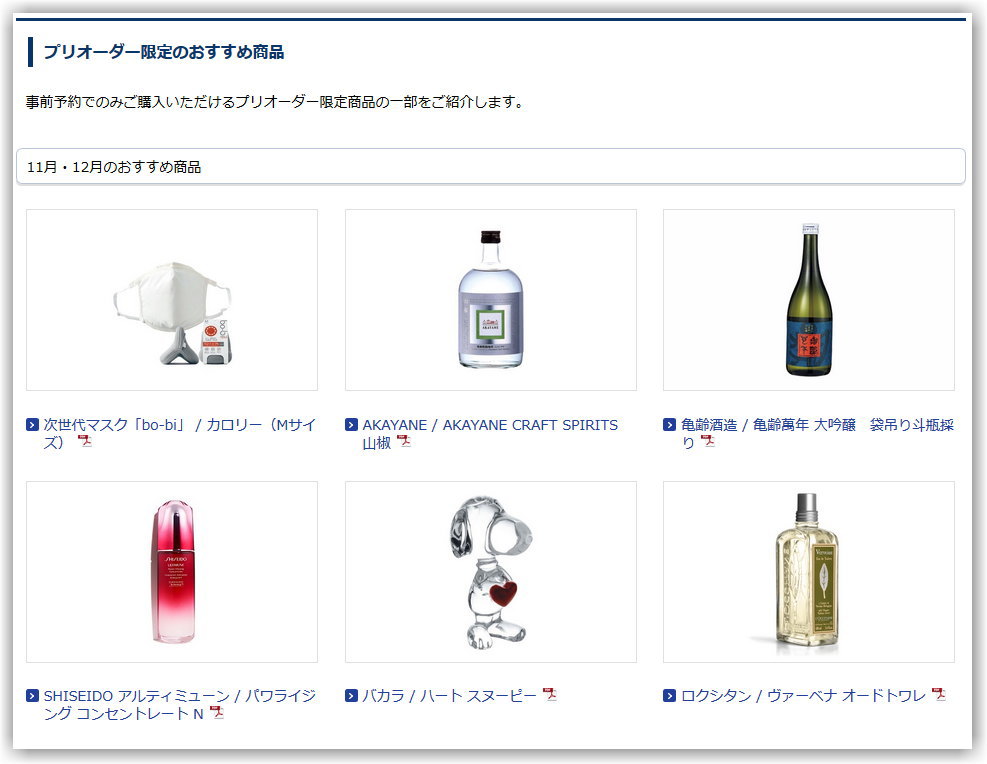This screenshot has width=987, height=764.
Task: Click heading プリオーダー限定のおすすめ商品
Action: click(x=164, y=52)
